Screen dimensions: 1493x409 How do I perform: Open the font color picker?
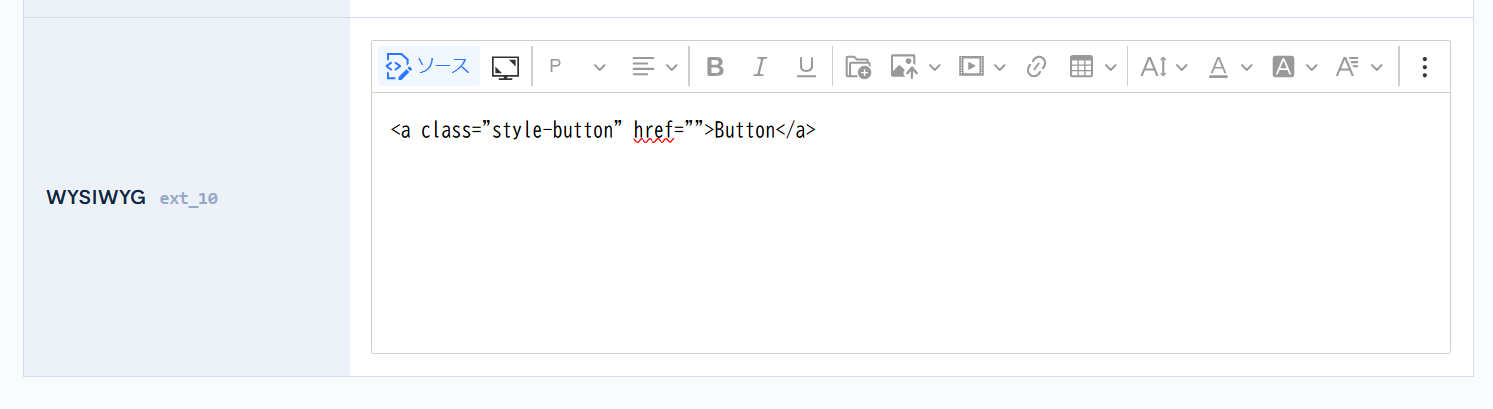click(1218, 67)
